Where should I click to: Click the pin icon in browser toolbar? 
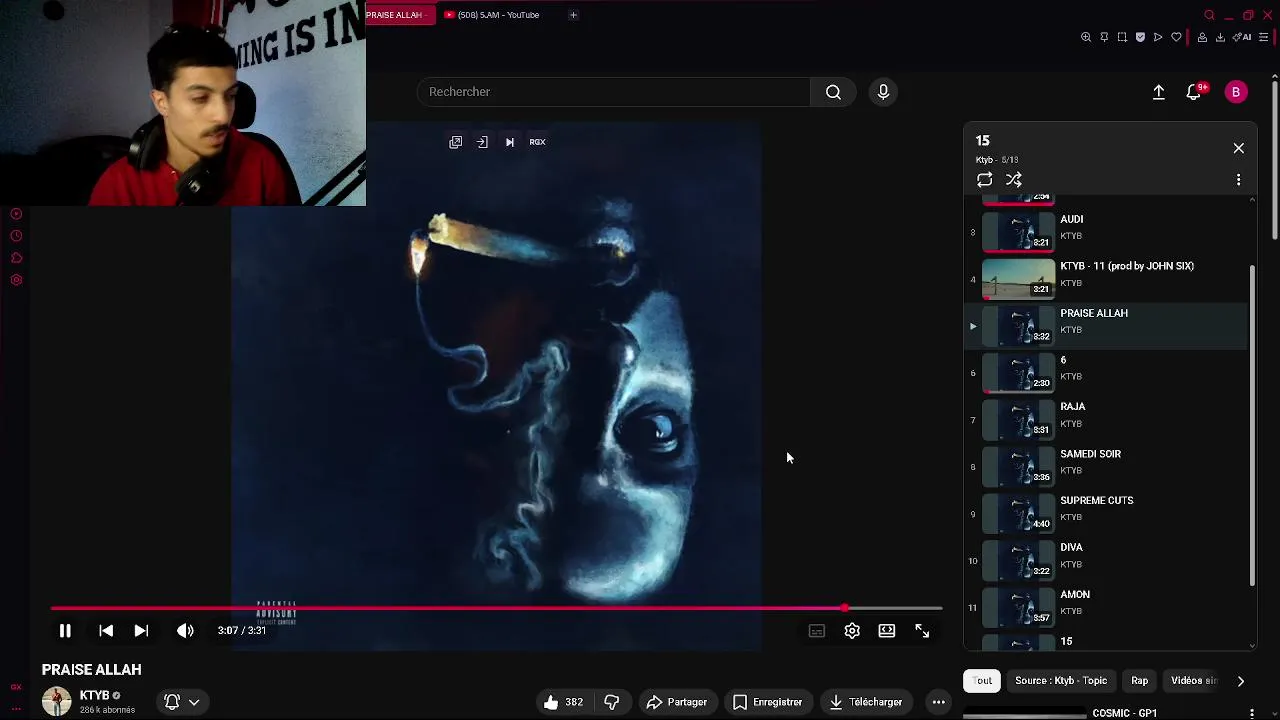(1104, 37)
